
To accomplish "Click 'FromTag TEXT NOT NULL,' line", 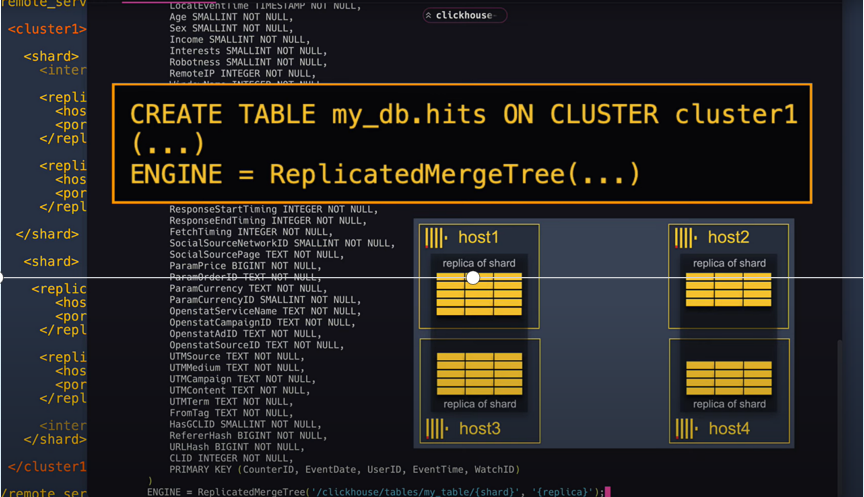I will (x=231, y=413).
